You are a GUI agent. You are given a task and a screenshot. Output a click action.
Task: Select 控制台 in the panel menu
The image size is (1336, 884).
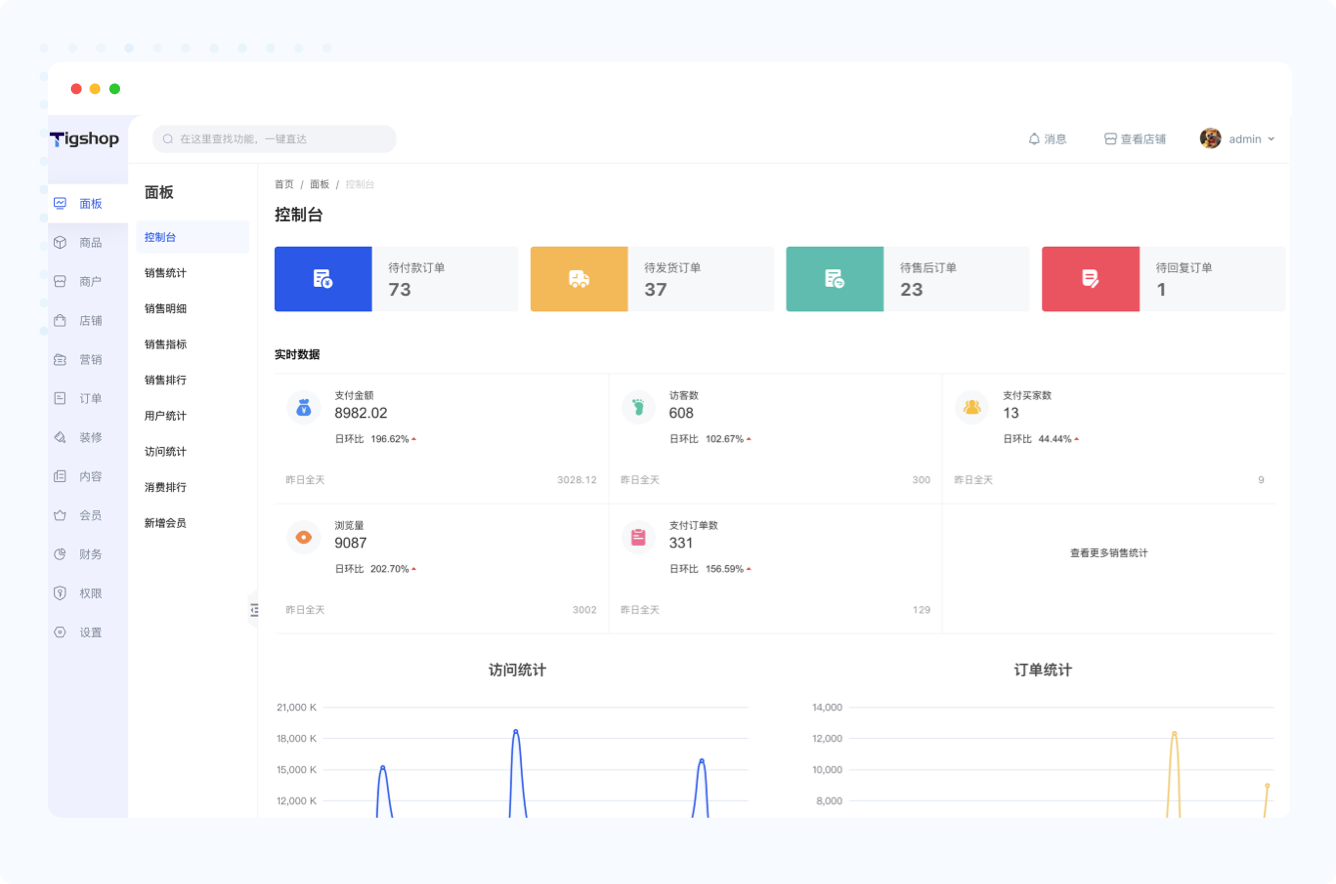coord(193,237)
